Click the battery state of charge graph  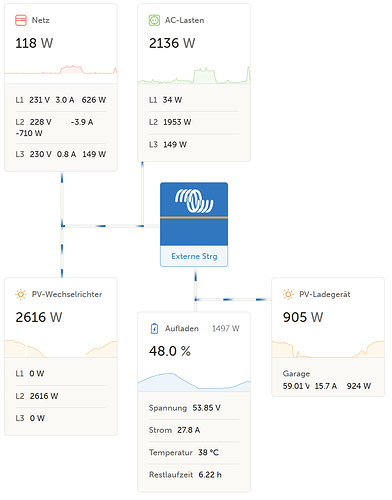[194, 382]
